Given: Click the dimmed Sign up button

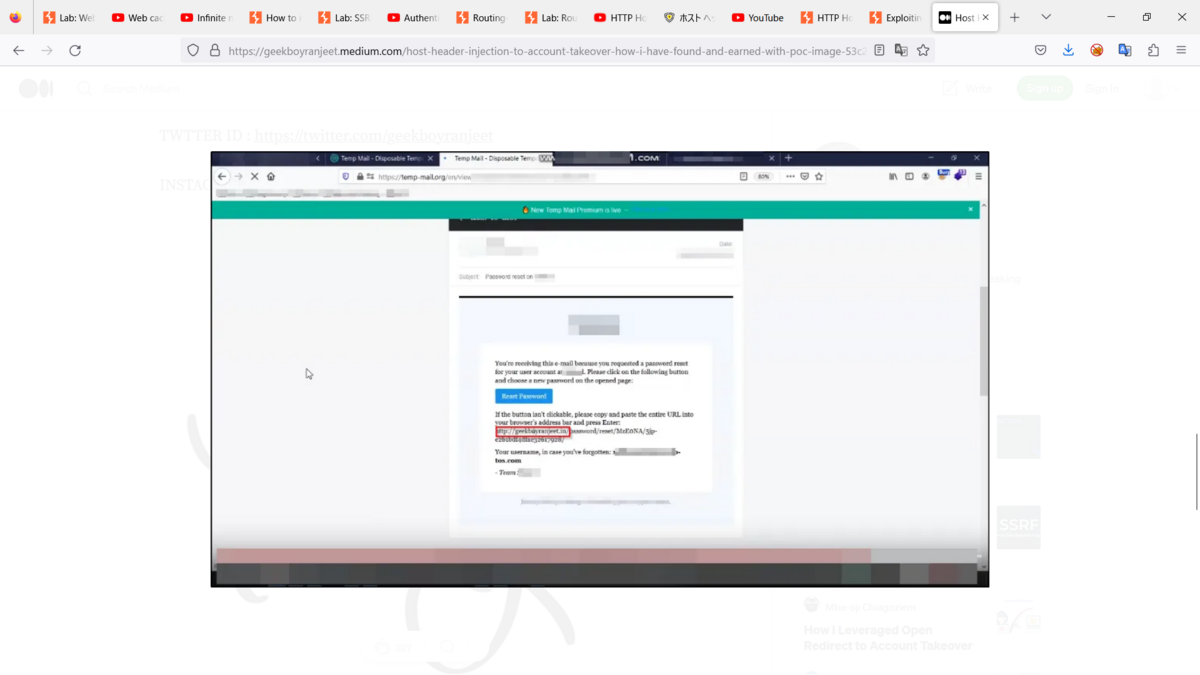Looking at the screenshot, I should coord(1045,89).
